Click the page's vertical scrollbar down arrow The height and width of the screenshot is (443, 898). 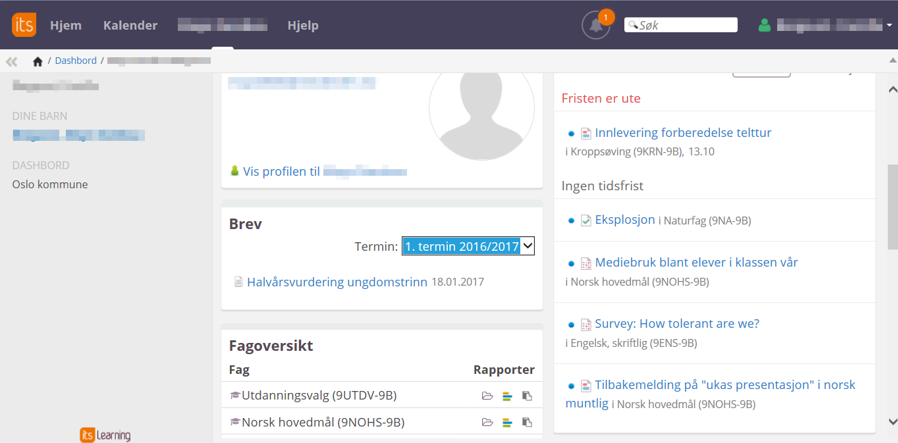tap(892, 422)
